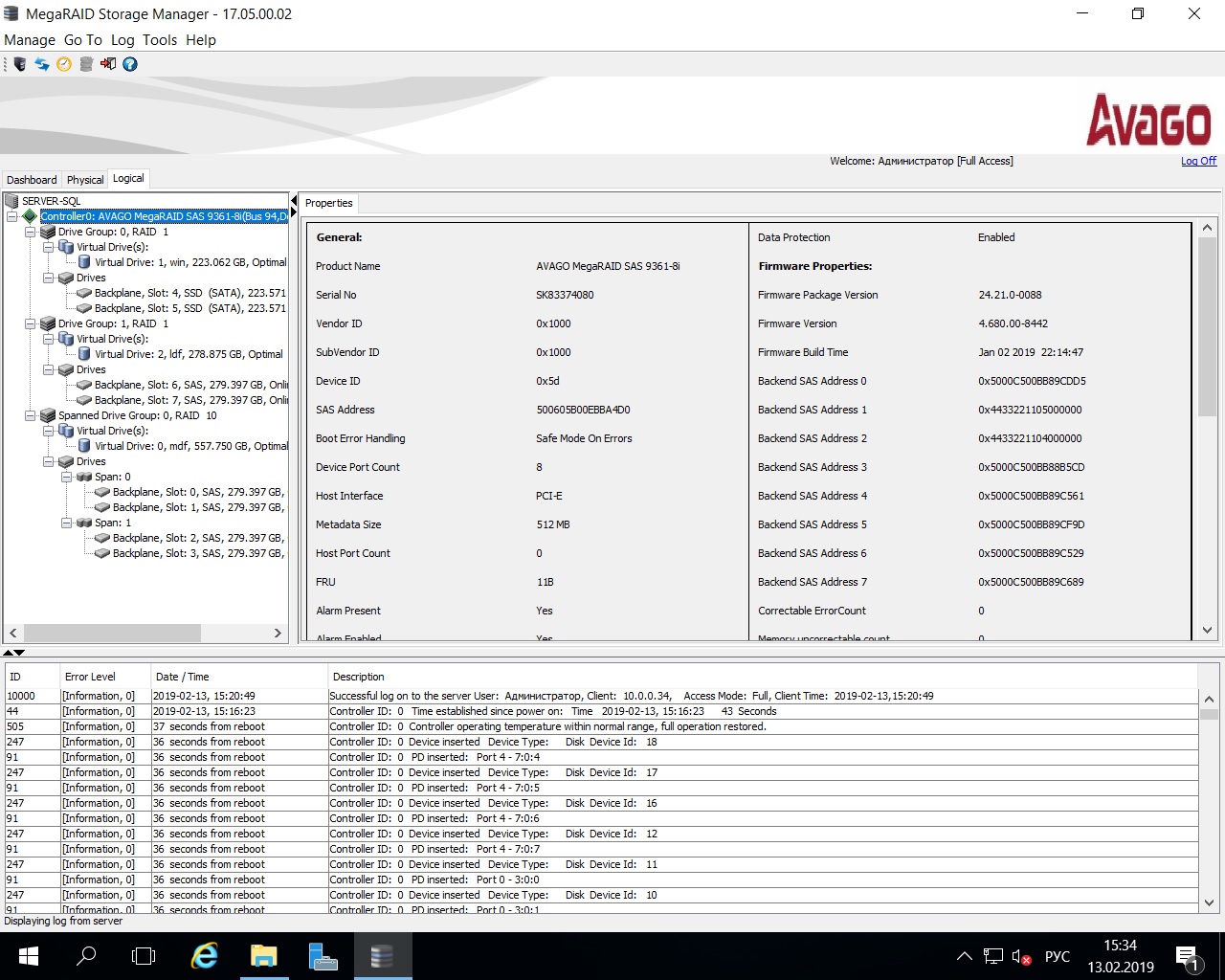1225x980 pixels.
Task: Collapse Drives under Drive Group 1
Action: pyautogui.click(x=48, y=369)
